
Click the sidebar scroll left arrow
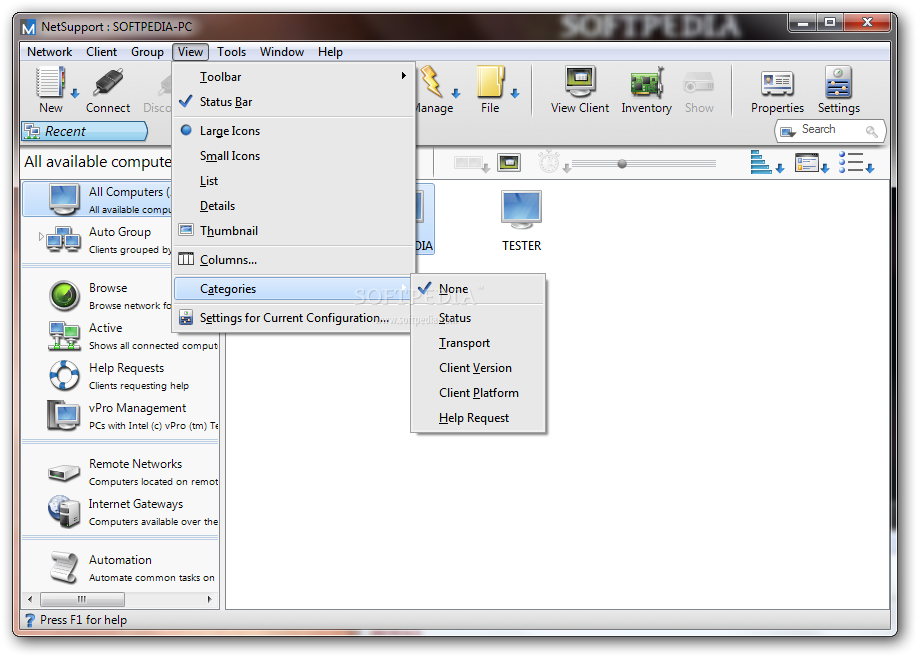pyautogui.click(x=30, y=599)
